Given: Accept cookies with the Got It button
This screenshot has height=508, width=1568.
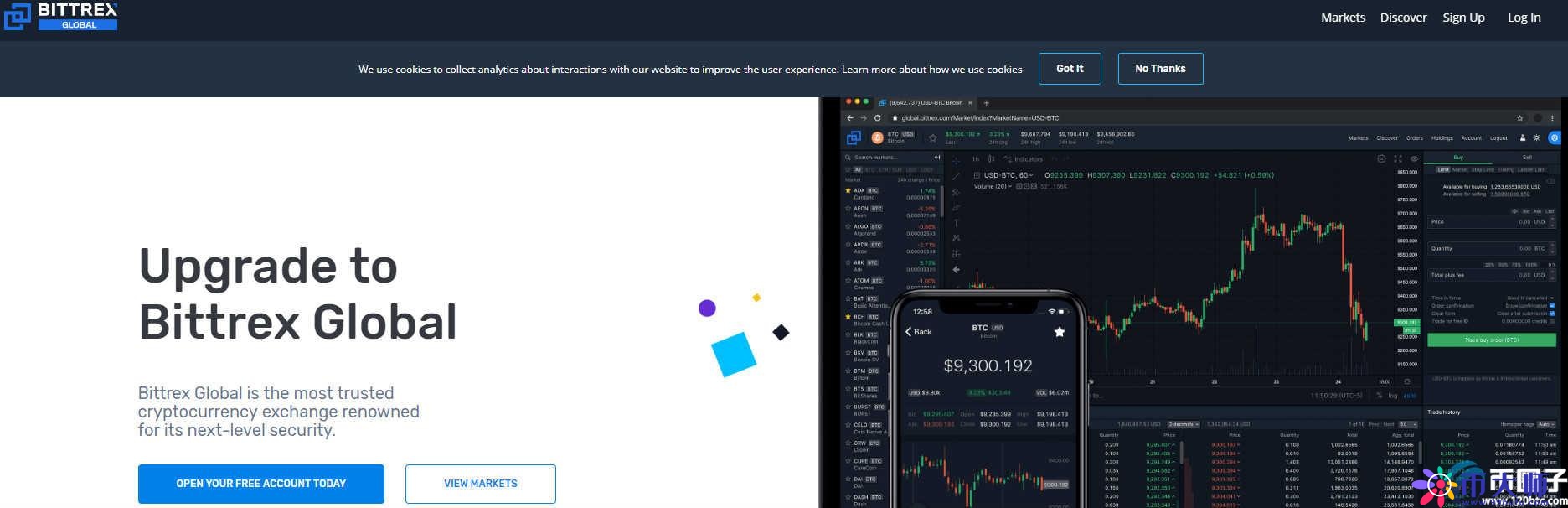Looking at the screenshot, I should click(1070, 69).
